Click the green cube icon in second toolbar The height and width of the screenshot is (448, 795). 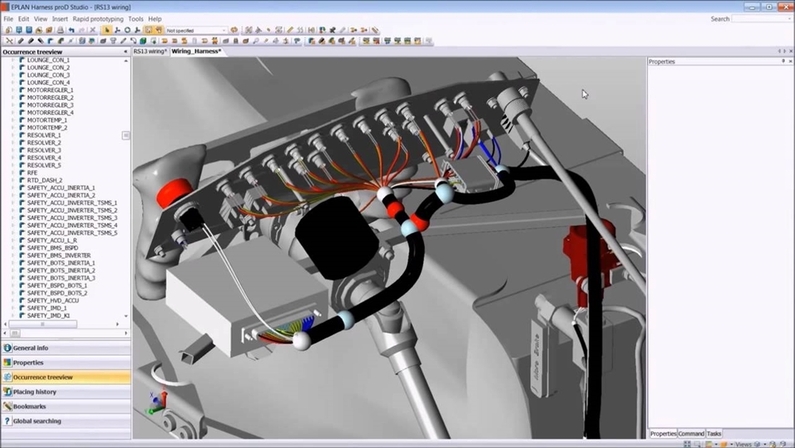[143, 41]
